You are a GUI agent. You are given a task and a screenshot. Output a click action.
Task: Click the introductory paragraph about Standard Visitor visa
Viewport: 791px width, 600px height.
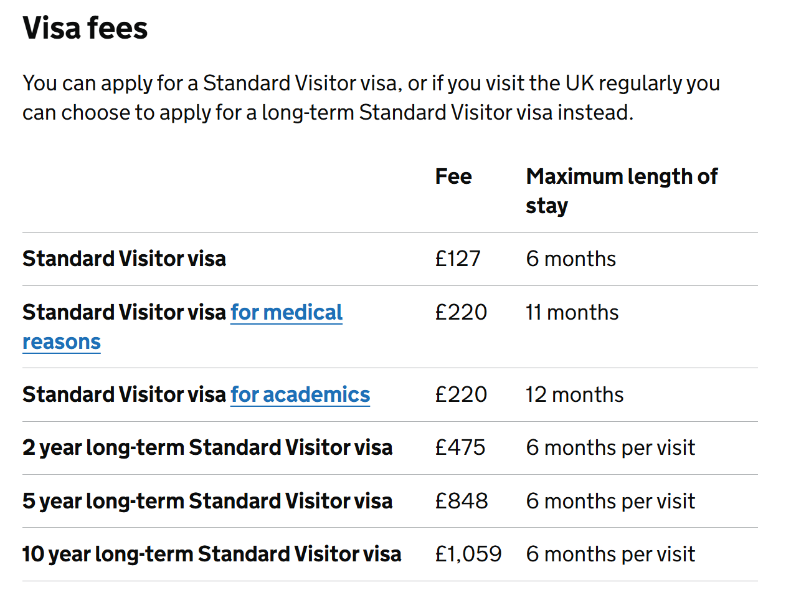click(371, 98)
